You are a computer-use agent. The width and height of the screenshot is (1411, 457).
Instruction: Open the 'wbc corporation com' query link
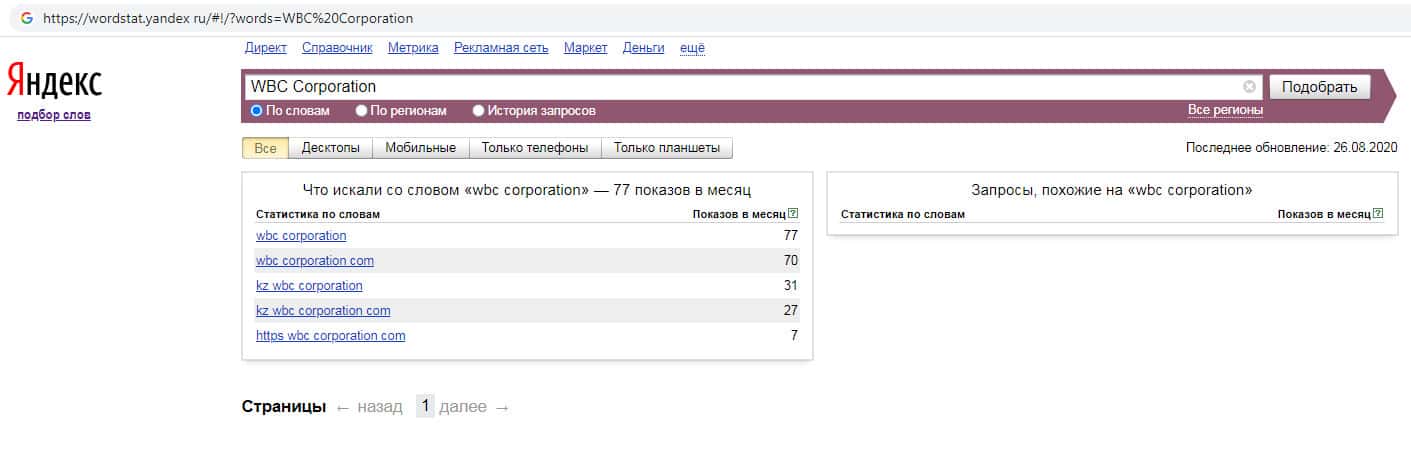[x=315, y=261]
